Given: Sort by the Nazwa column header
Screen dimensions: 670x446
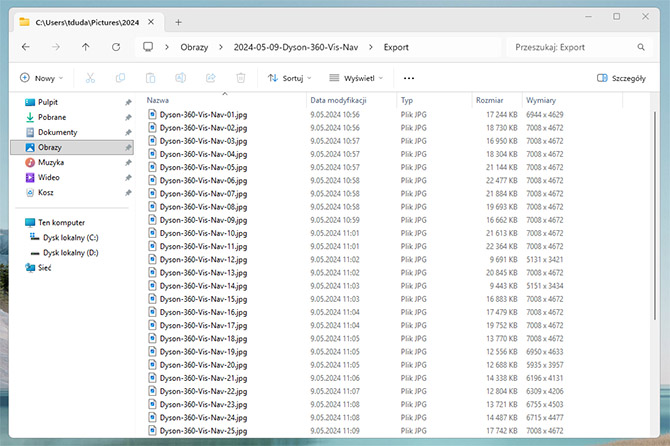Looking at the screenshot, I should 158,100.
